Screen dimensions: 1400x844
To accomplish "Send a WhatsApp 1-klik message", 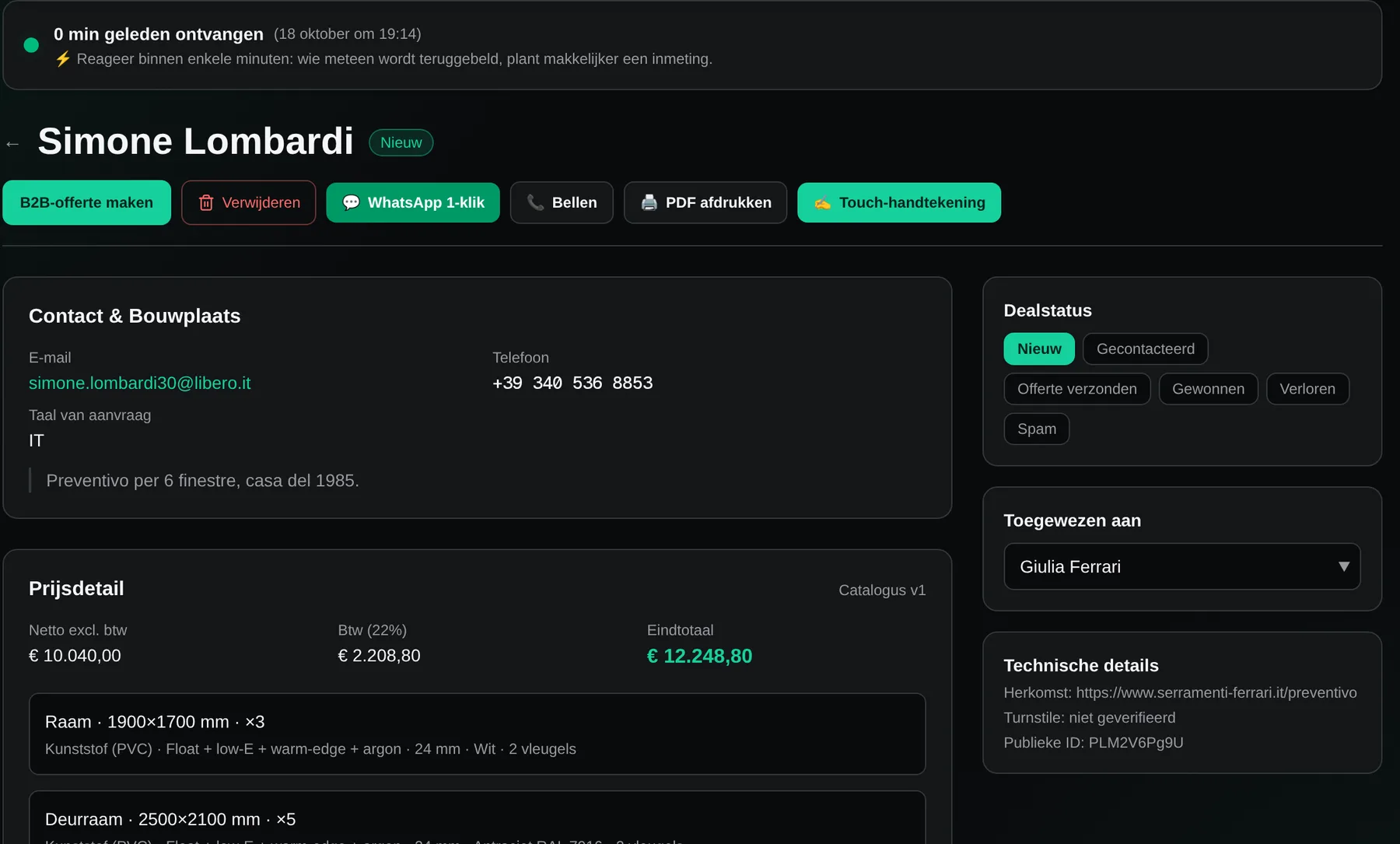I will click(413, 203).
